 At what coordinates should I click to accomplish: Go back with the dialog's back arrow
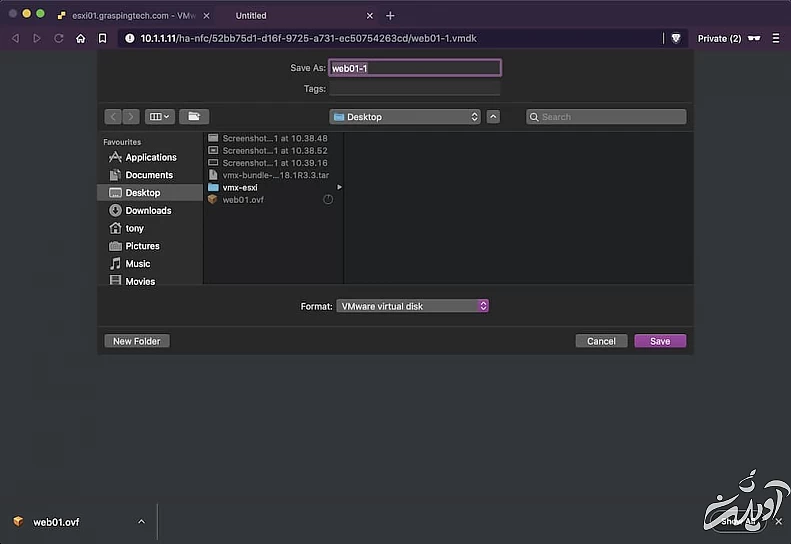pos(112,117)
